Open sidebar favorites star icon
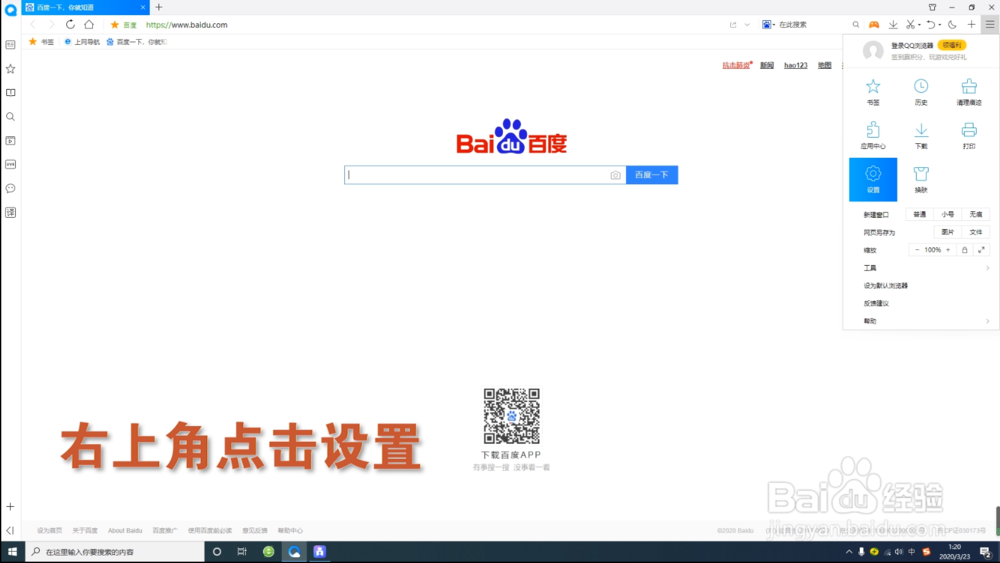Viewport: 1000px width, 563px height. (x=10, y=69)
